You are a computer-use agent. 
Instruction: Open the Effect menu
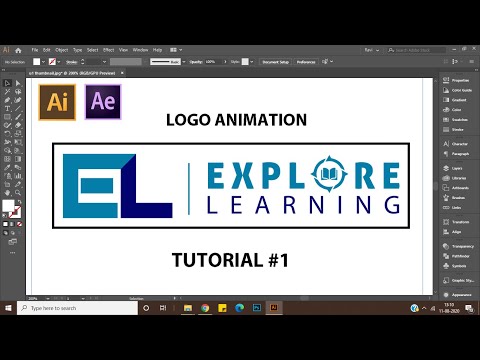click(x=108, y=50)
